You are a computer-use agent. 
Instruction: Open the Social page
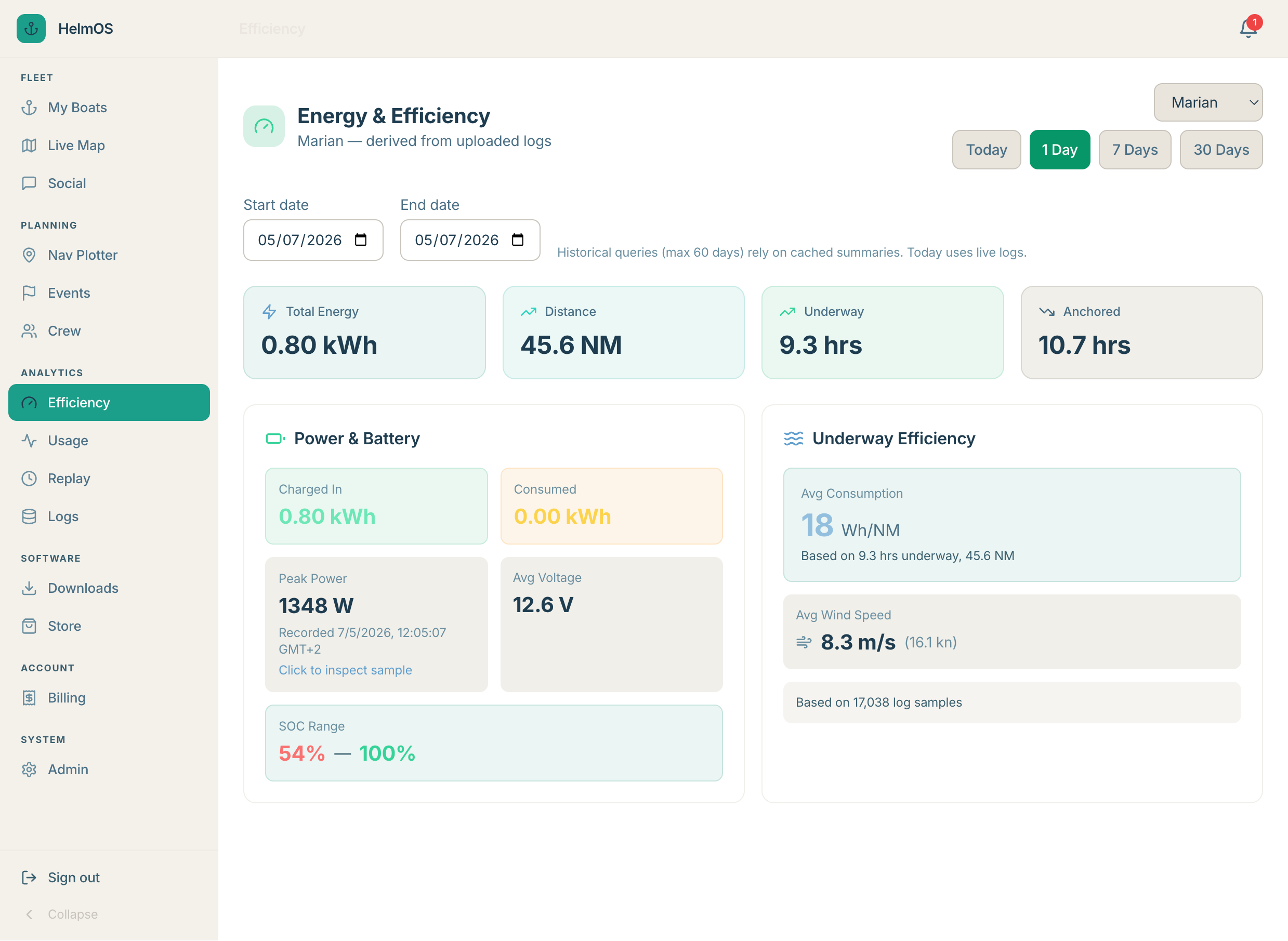pos(109,183)
